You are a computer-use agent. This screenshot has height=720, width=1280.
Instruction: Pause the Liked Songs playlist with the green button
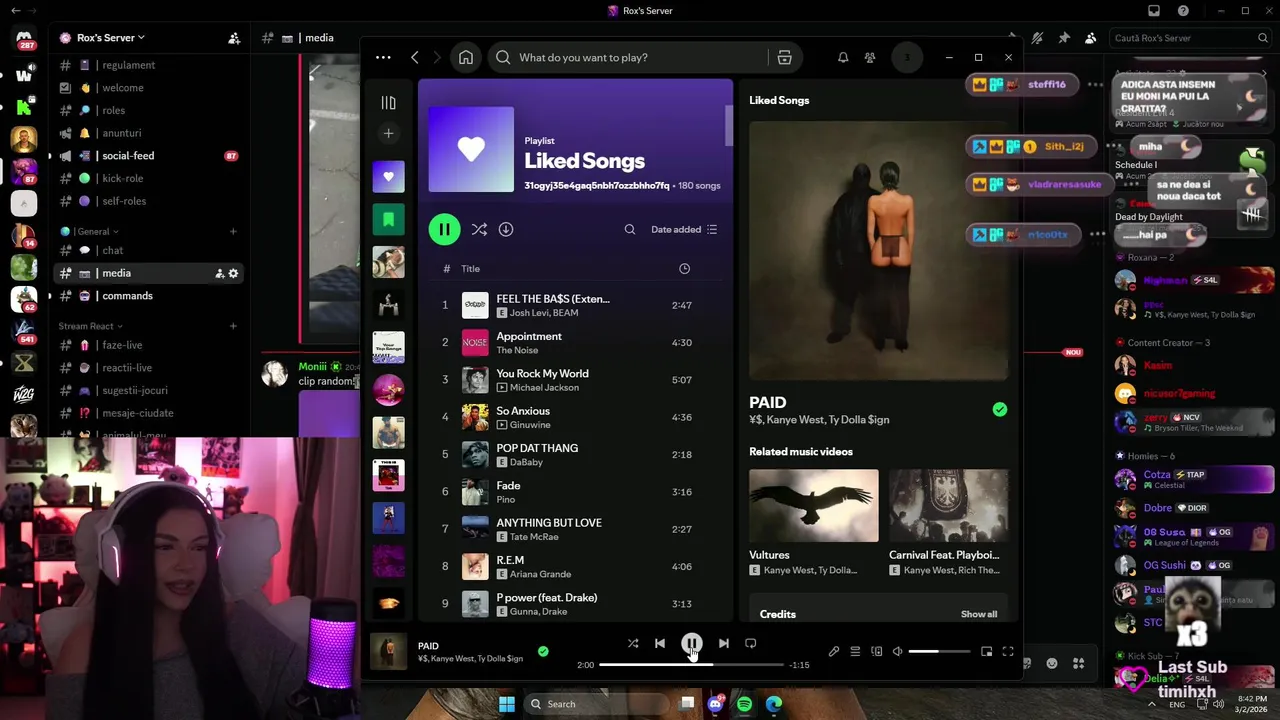[444, 229]
